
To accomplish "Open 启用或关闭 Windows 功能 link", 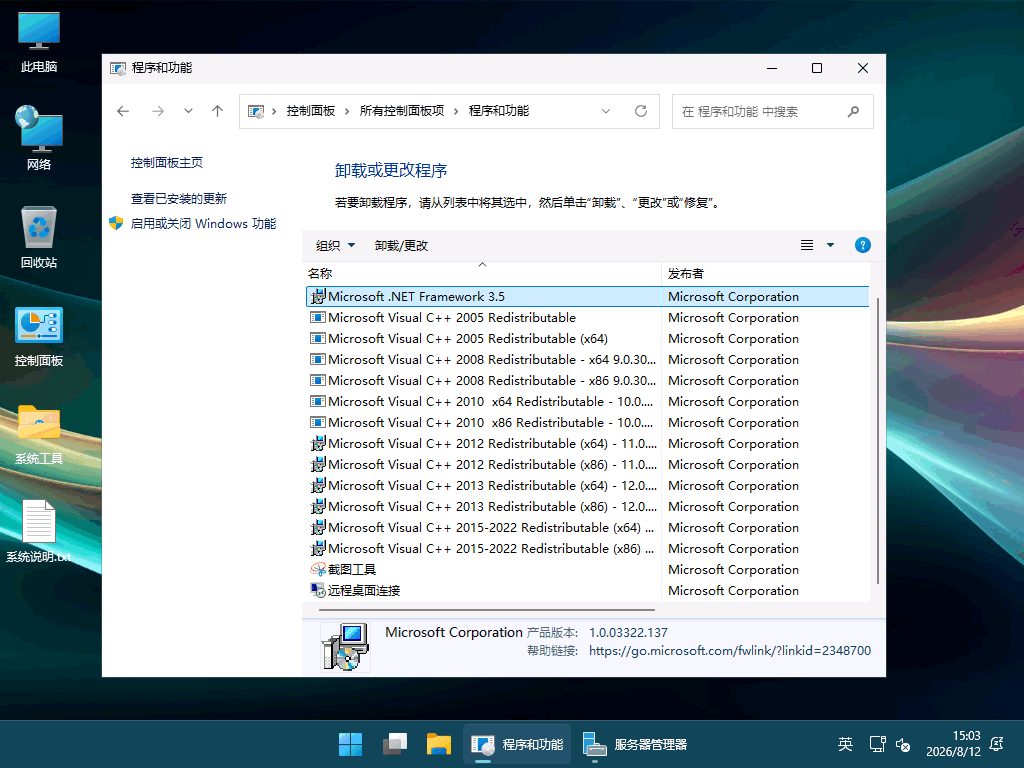I will (x=203, y=223).
